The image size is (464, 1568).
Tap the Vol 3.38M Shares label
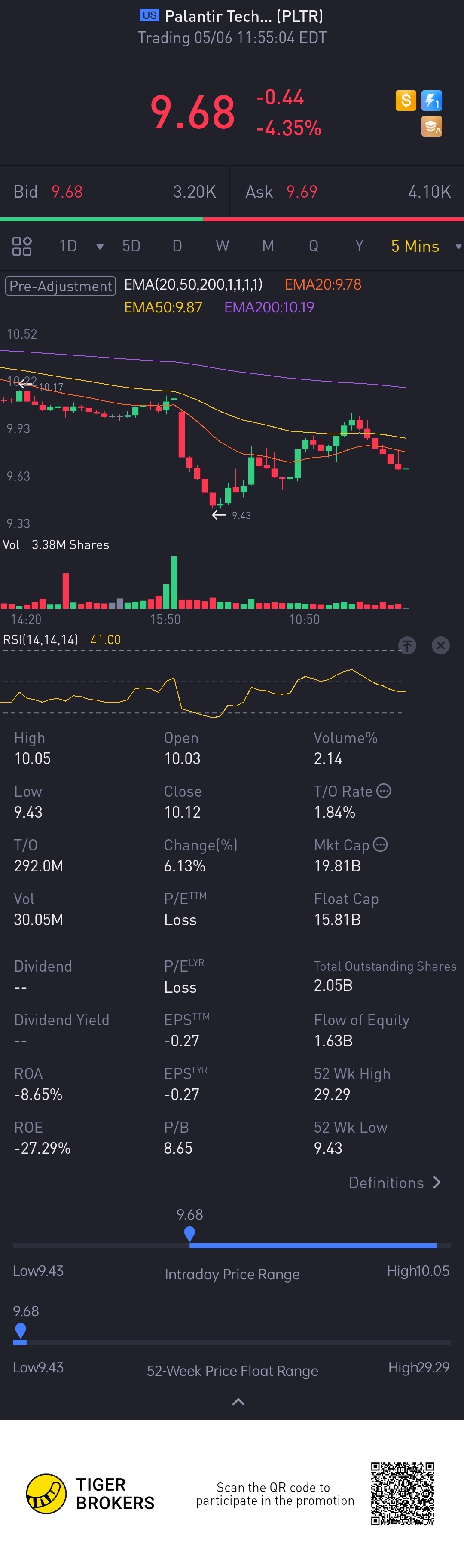point(56,545)
